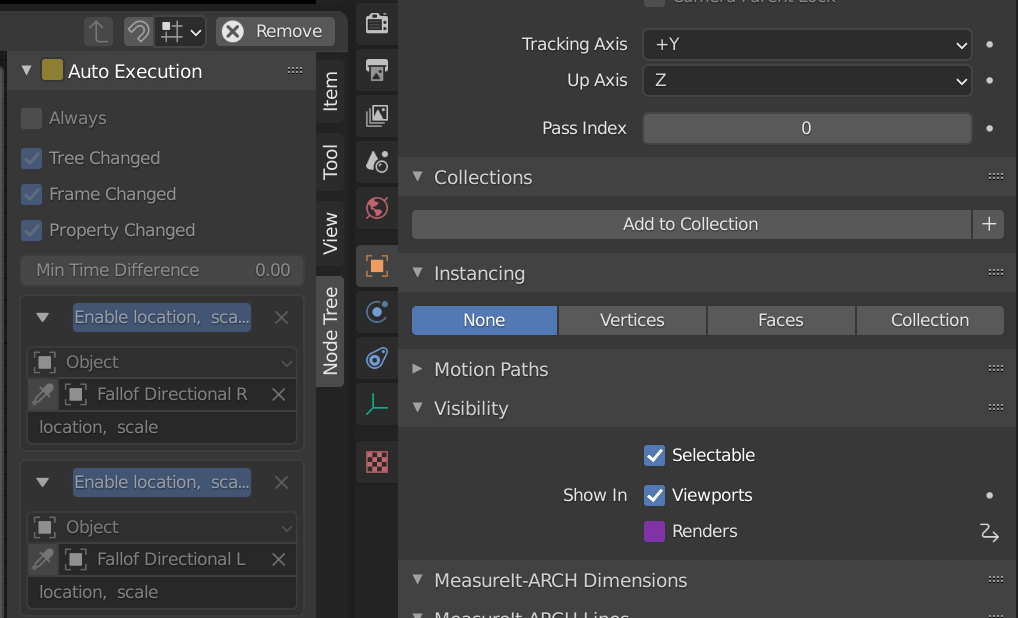Clear the Fallof Directional L object with X
Screen dimensions: 1018x618
pyautogui.click(x=279, y=559)
